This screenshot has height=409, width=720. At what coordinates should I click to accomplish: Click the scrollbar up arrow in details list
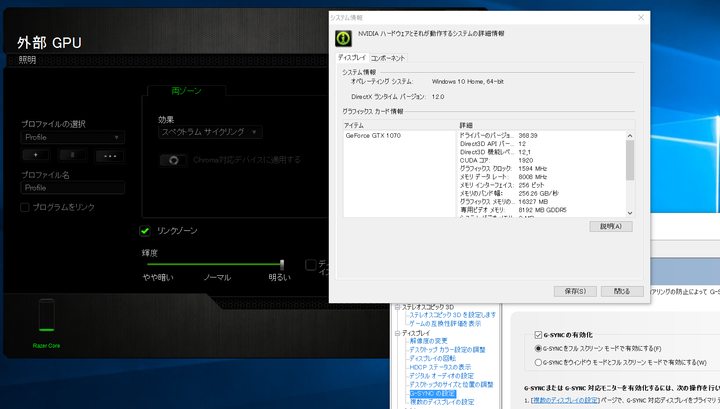(x=630, y=136)
